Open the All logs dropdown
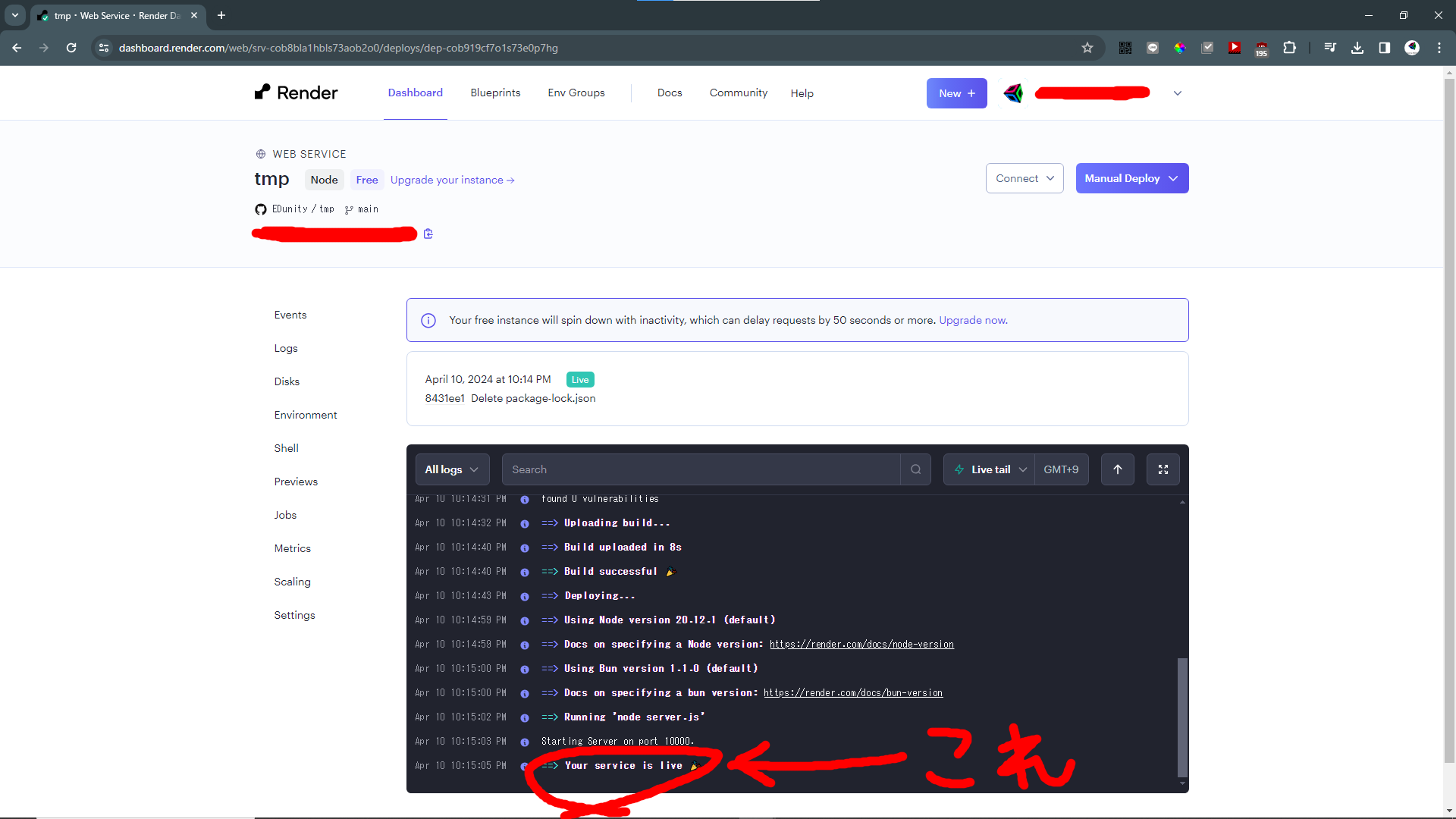 pos(451,469)
